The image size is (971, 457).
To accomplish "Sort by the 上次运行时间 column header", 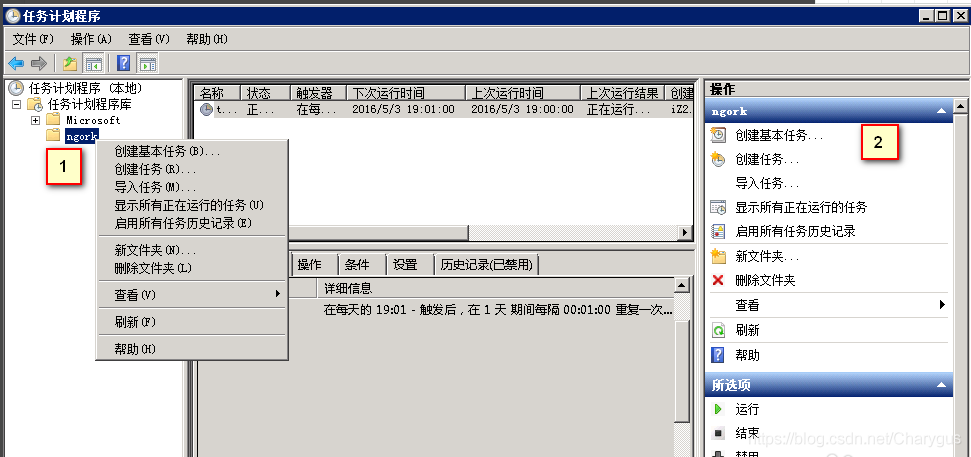I will coord(523,93).
